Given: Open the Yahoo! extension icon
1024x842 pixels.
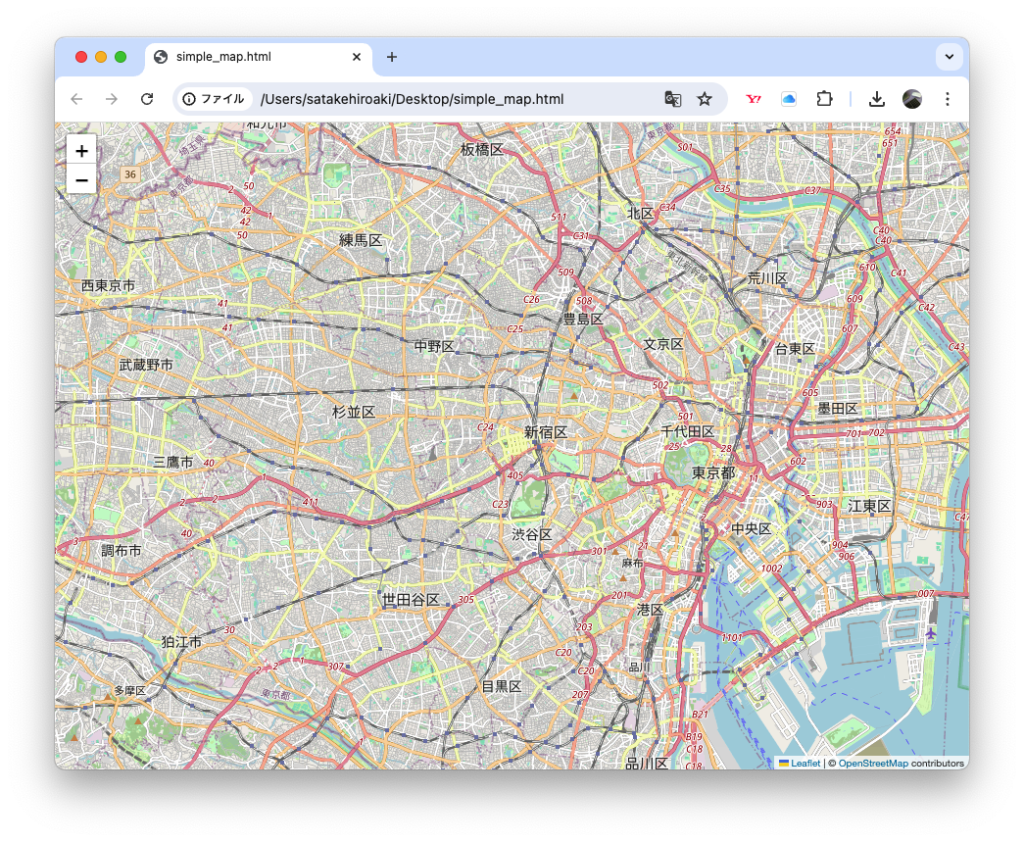Looking at the screenshot, I should click(753, 99).
